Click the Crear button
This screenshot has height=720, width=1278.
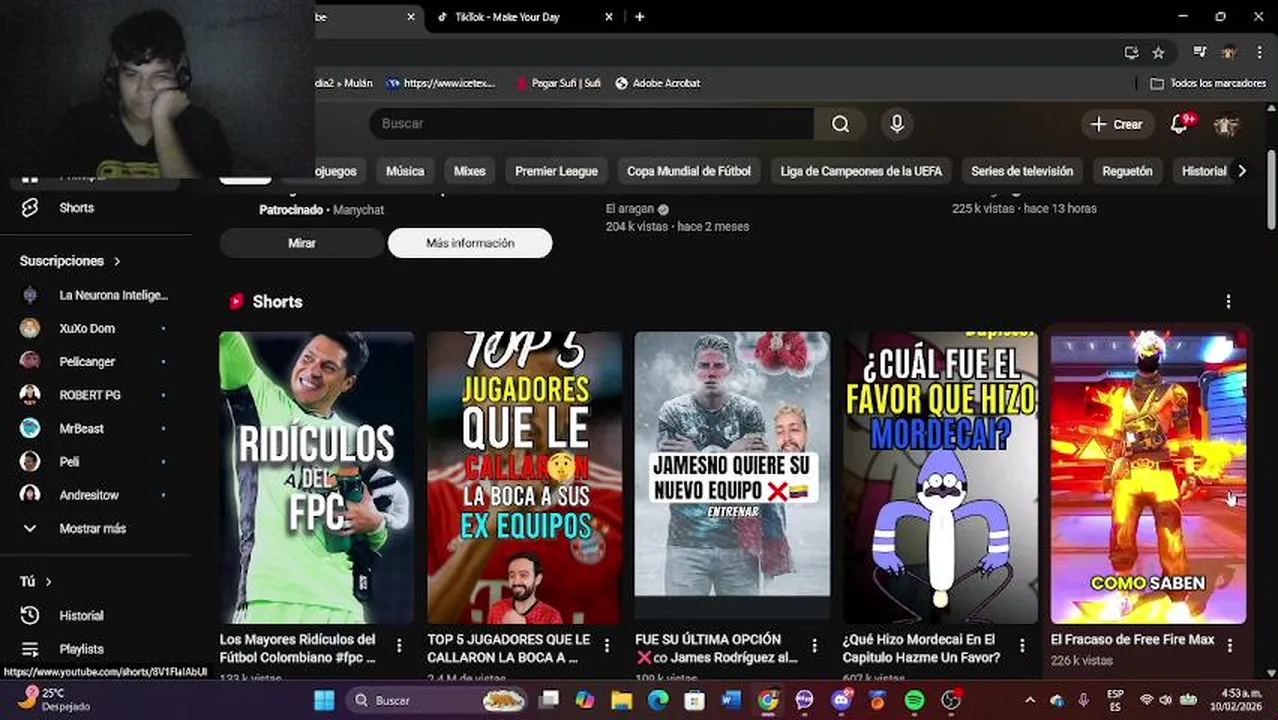click(1116, 124)
